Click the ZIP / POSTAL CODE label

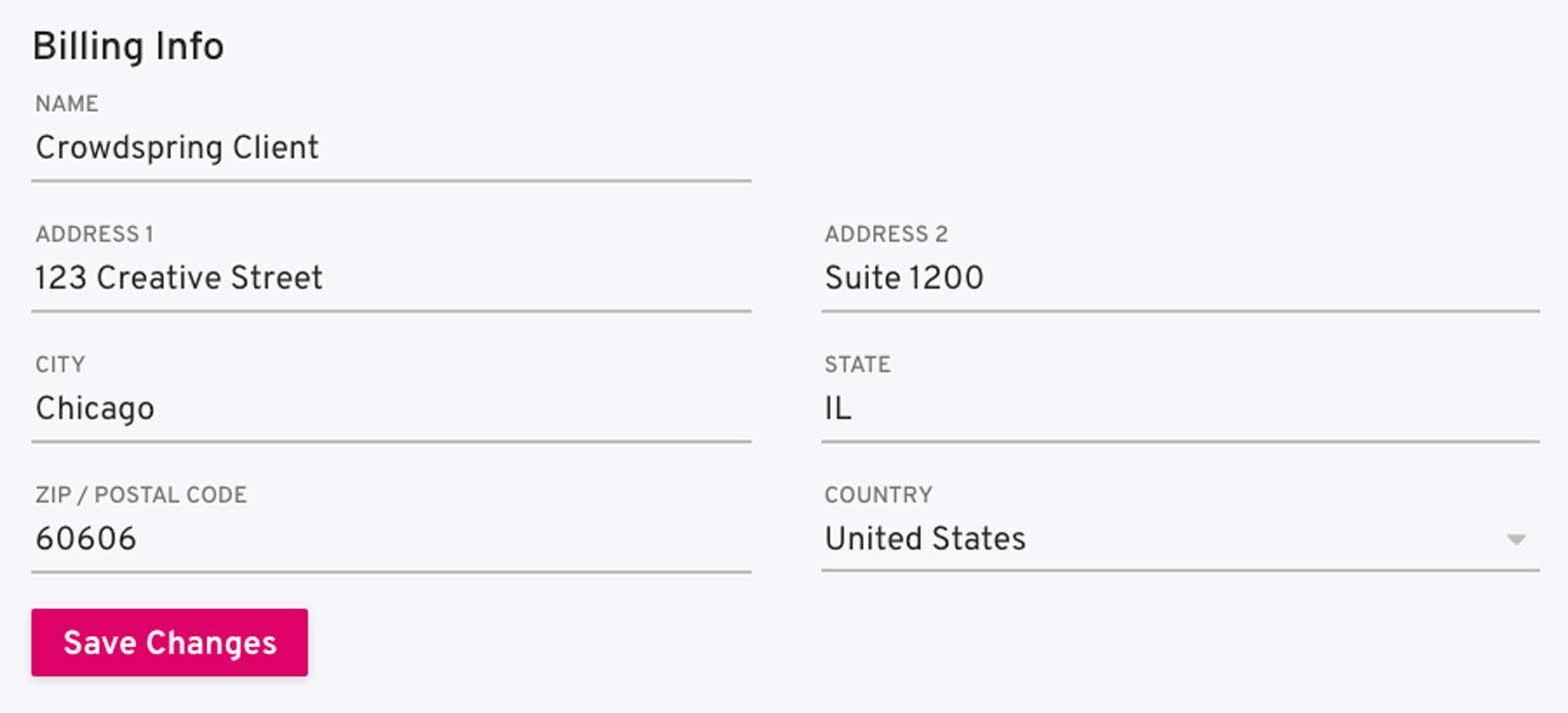(141, 495)
